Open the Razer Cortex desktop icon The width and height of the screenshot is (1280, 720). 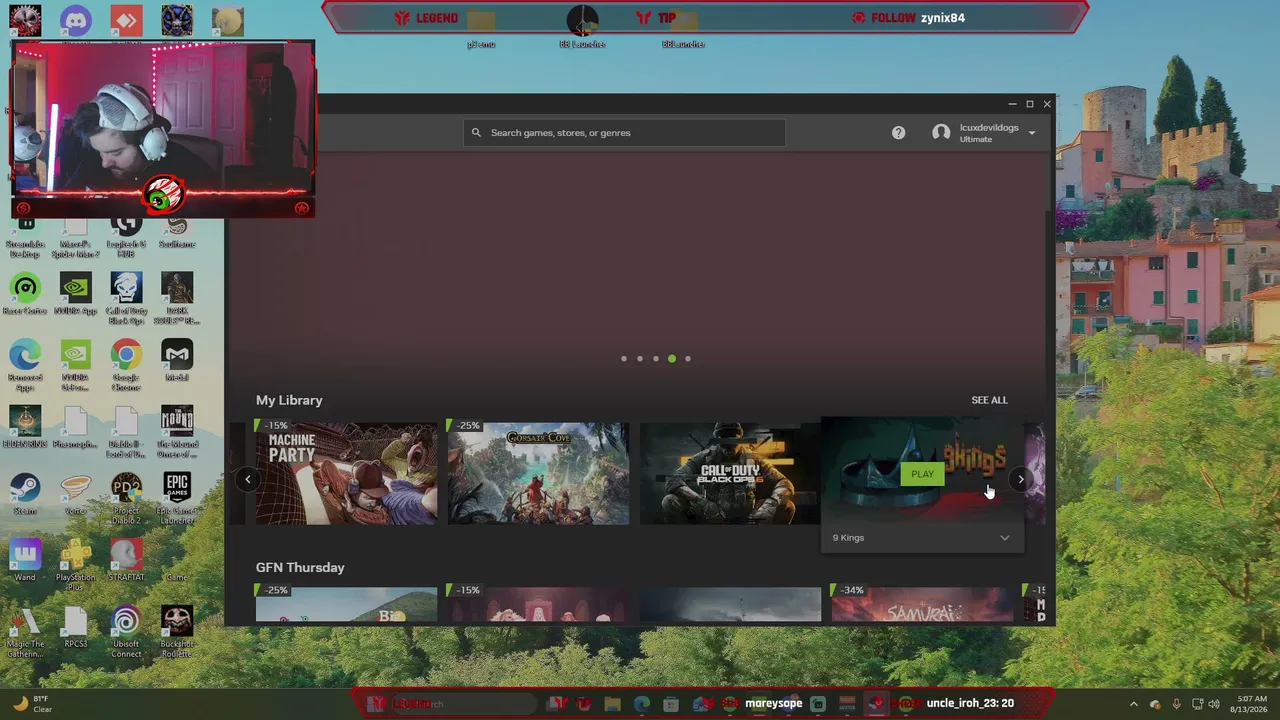click(25, 295)
